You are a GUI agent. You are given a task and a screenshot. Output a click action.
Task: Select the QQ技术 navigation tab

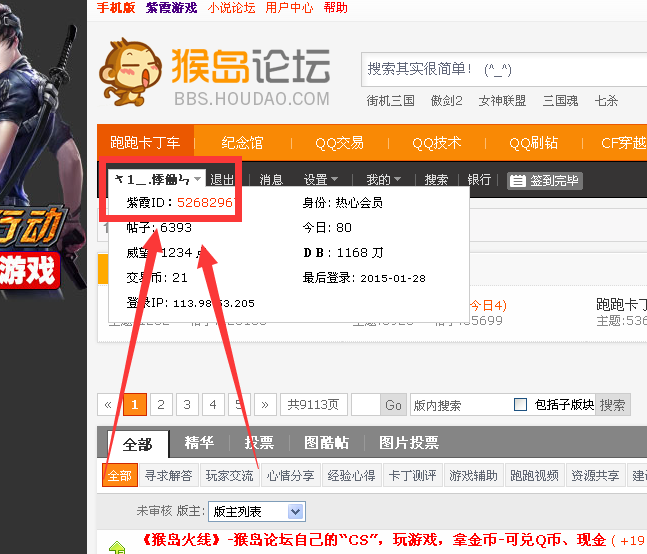pos(437,143)
